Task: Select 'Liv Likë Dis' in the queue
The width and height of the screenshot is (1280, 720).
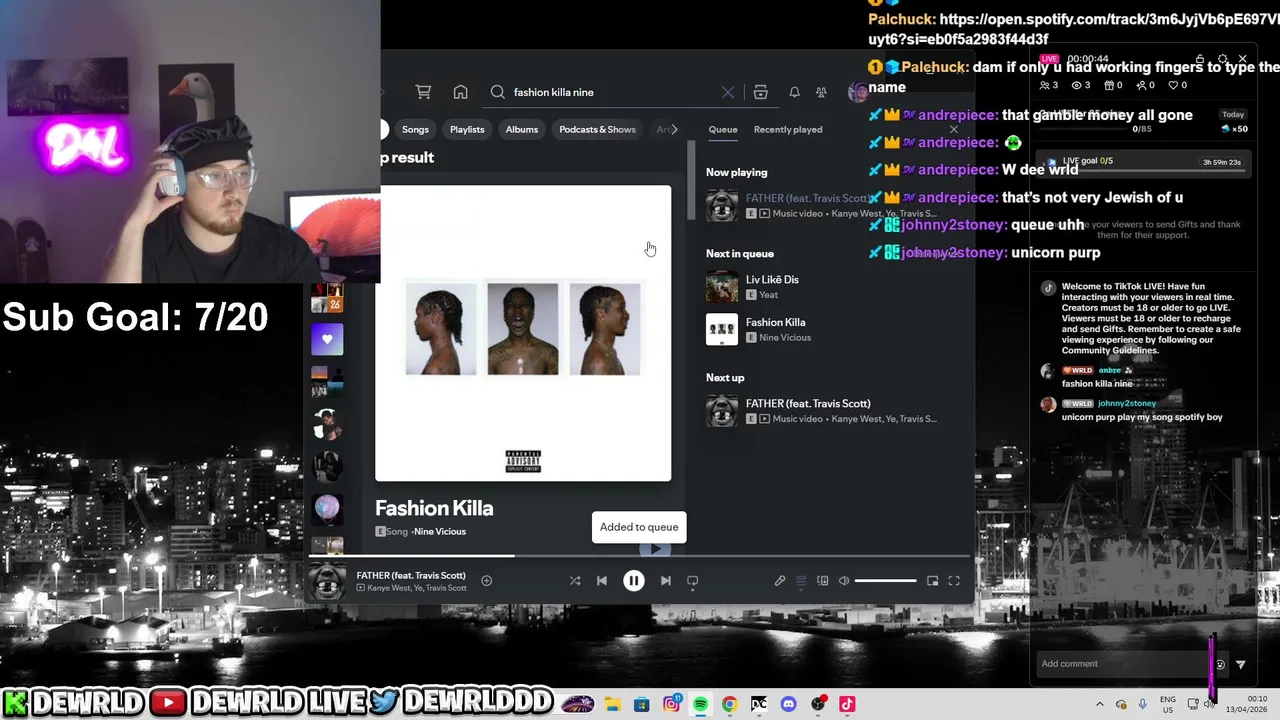Action: coord(772,280)
